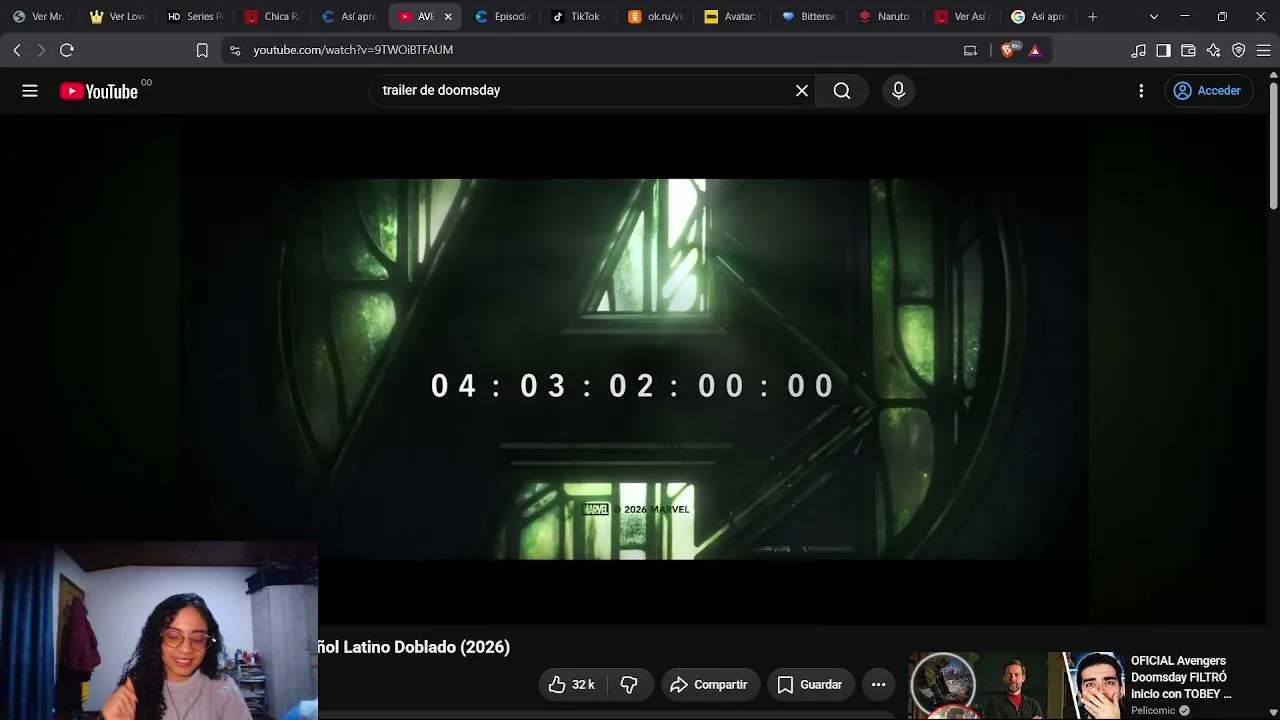Open a new browser tab
1280x720 pixels.
click(x=1093, y=17)
